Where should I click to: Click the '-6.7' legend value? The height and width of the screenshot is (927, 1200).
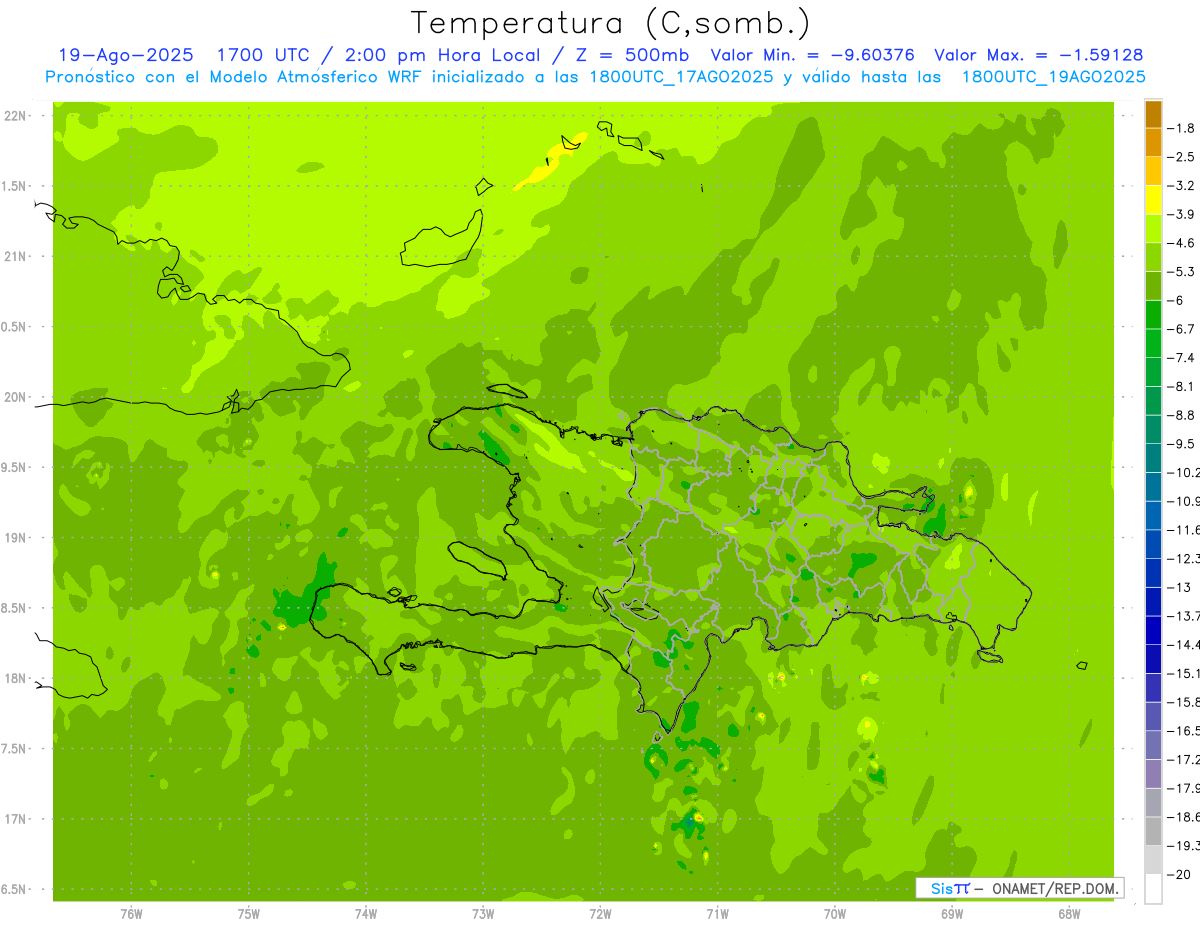(x=1181, y=329)
